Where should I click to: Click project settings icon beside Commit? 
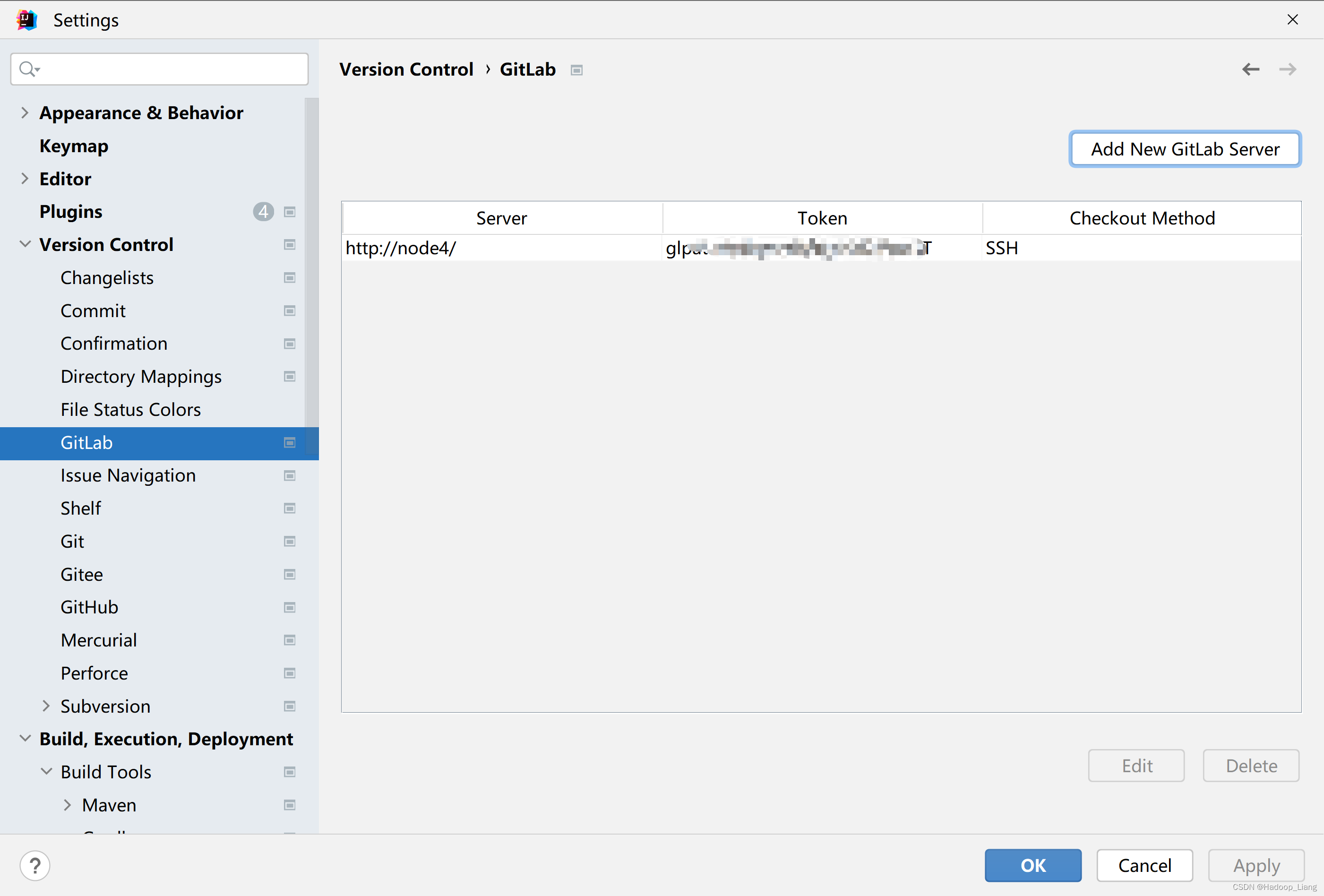tap(289, 311)
